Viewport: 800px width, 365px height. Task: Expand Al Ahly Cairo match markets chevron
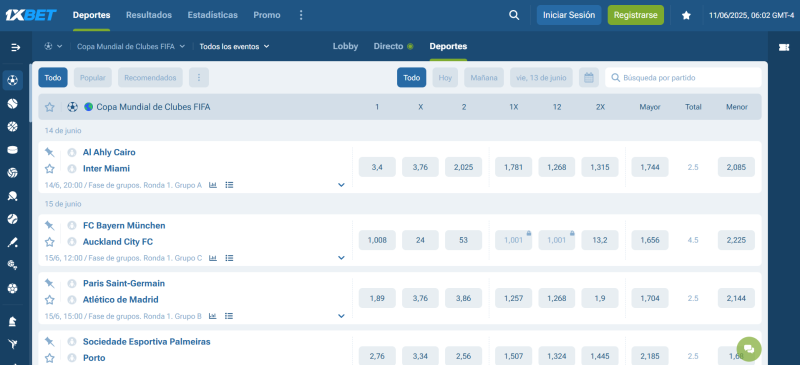click(x=341, y=185)
